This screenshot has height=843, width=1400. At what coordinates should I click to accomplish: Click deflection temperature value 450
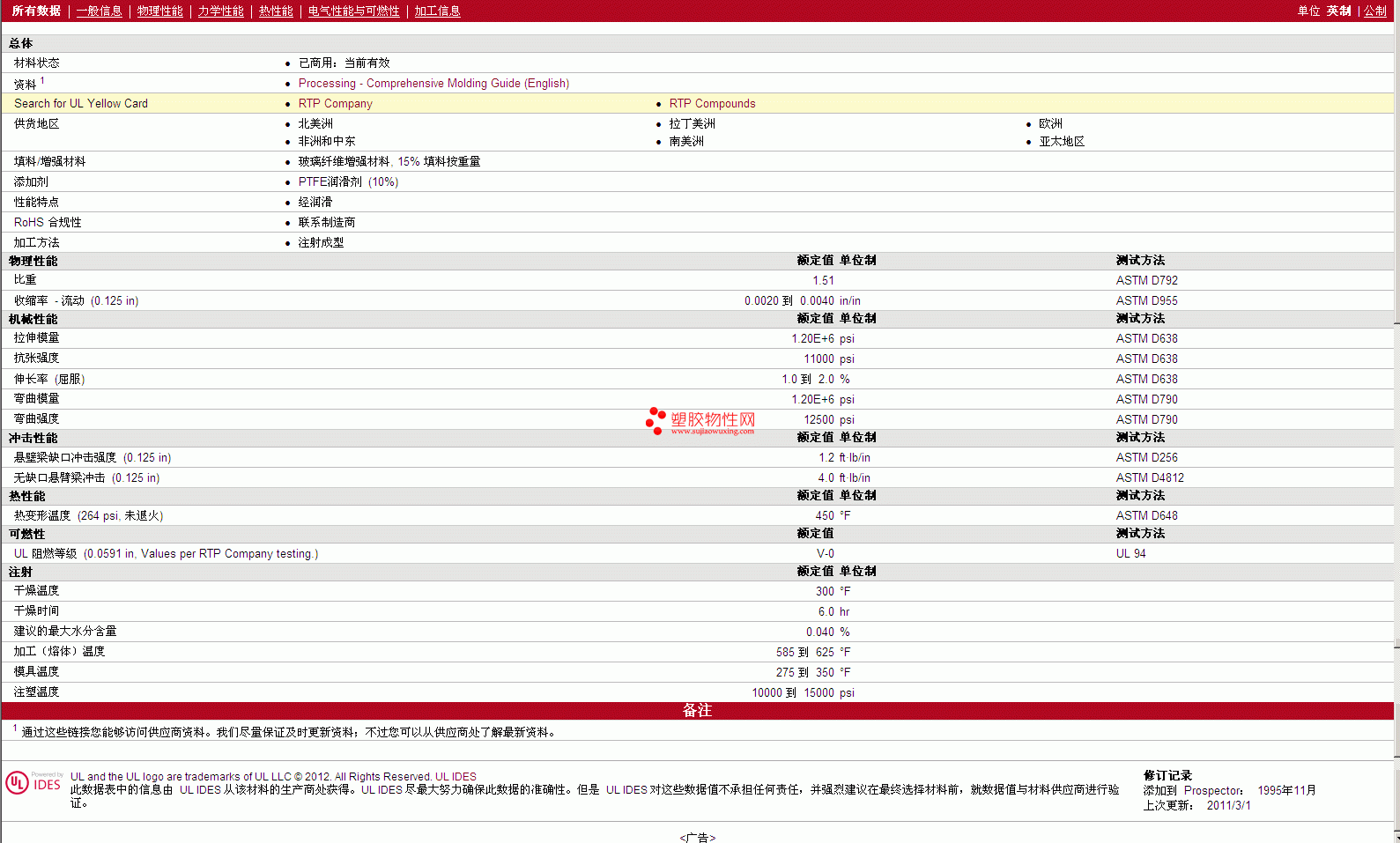coord(825,515)
